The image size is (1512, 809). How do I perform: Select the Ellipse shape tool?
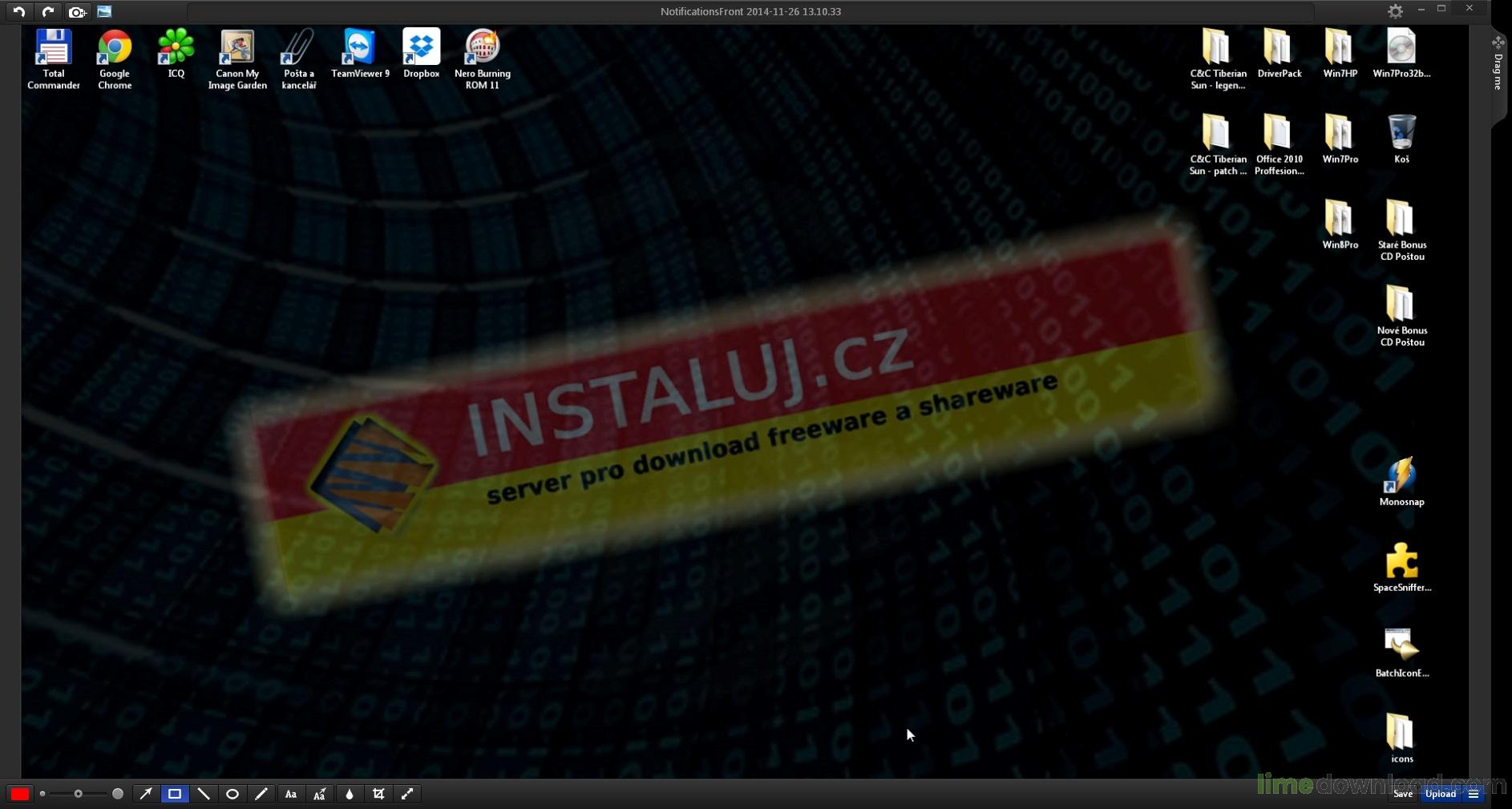232,794
